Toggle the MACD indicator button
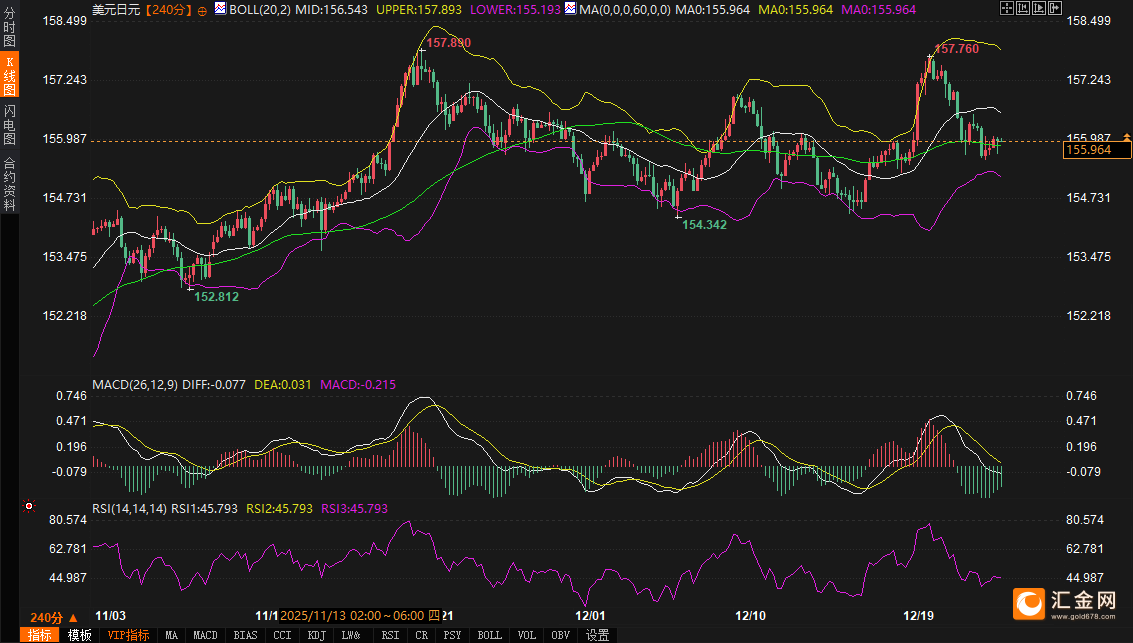The width and height of the screenshot is (1133, 643). (205, 635)
